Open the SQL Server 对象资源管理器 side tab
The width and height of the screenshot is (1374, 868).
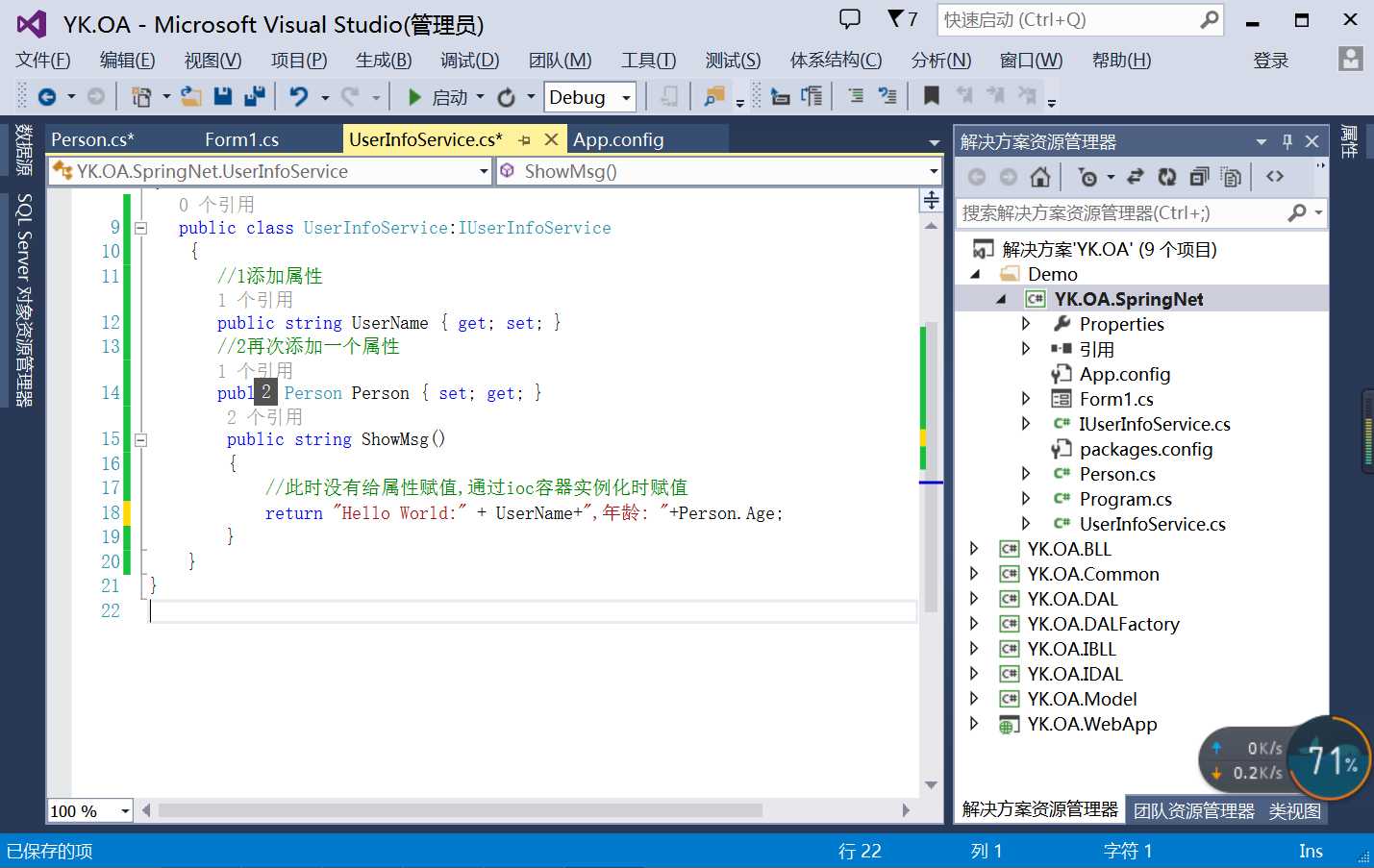[24, 300]
